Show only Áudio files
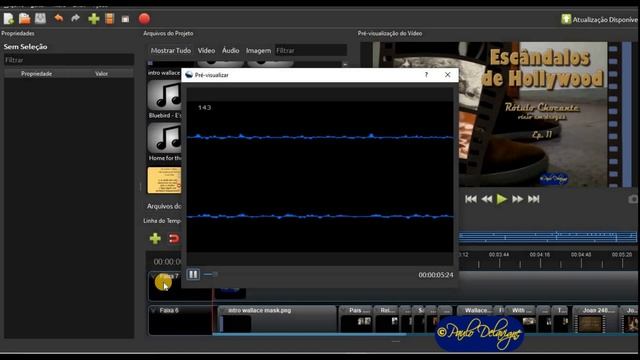The width and height of the screenshot is (640, 360). coord(231,51)
